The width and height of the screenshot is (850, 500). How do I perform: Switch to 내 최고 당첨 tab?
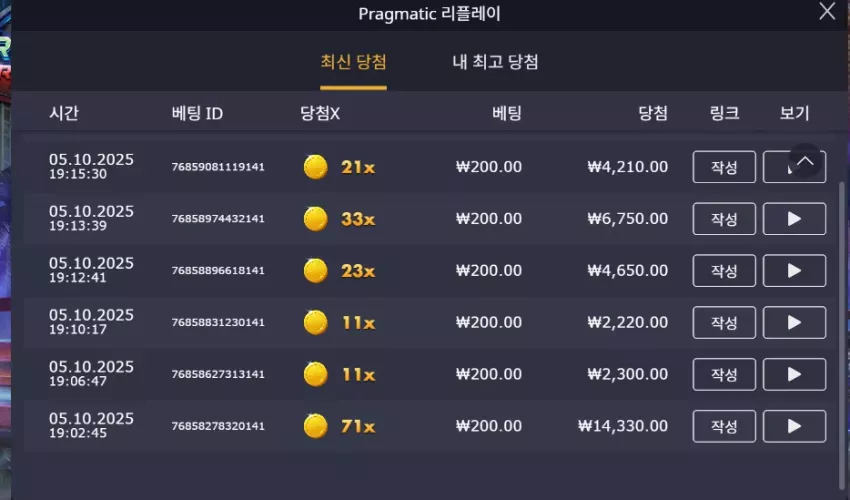(495, 62)
